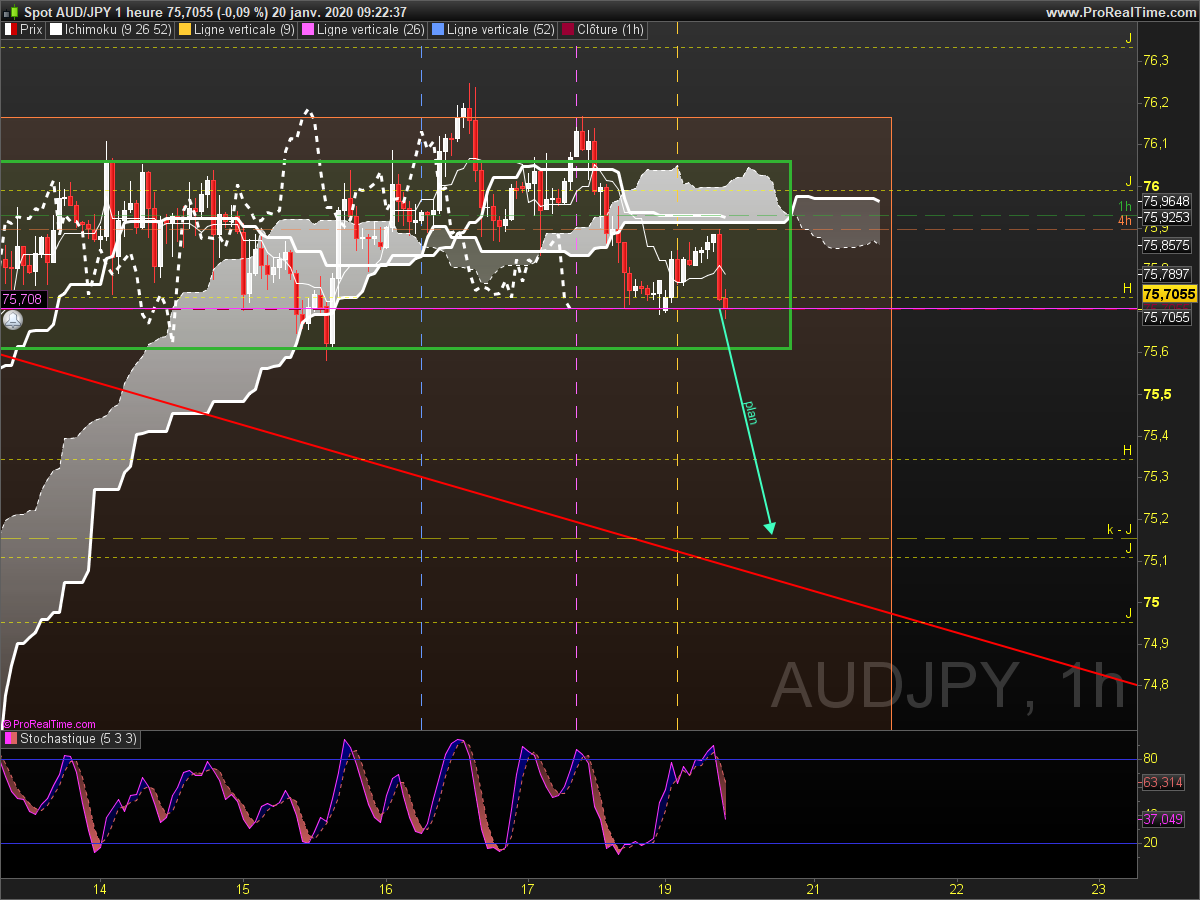Click the 75,2 price scale value
Screen dimensions: 1200x900
[1156, 518]
